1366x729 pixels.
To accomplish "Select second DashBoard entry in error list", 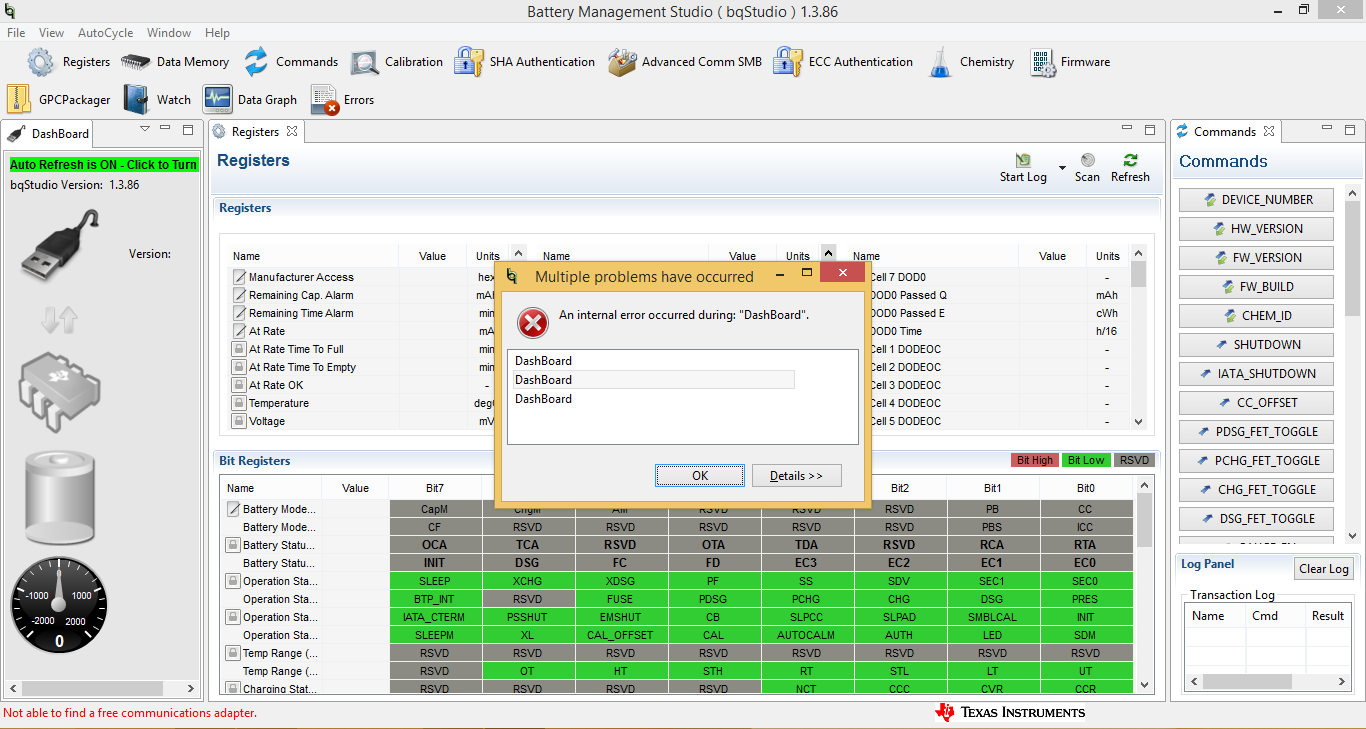I will point(654,380).
